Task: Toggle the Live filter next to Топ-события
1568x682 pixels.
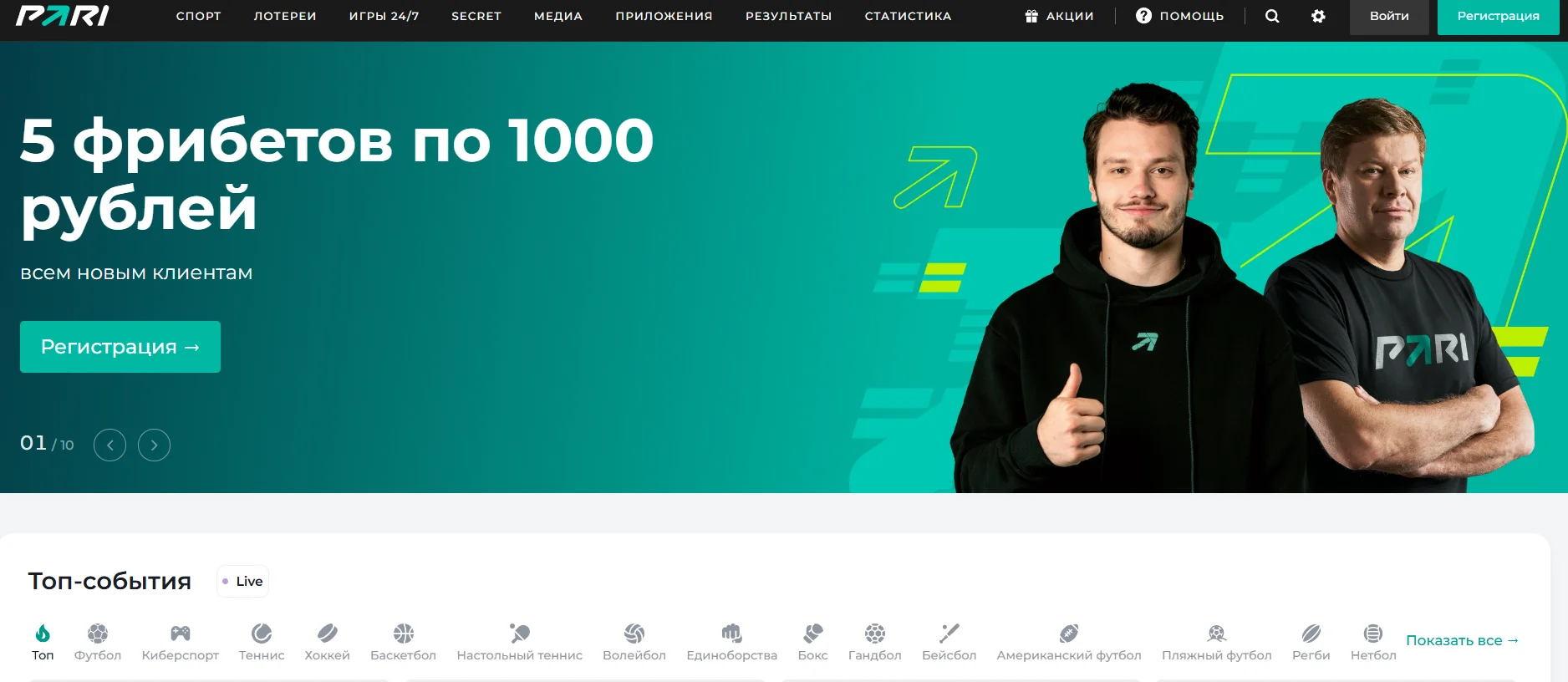Action: [x=242, y=581]
